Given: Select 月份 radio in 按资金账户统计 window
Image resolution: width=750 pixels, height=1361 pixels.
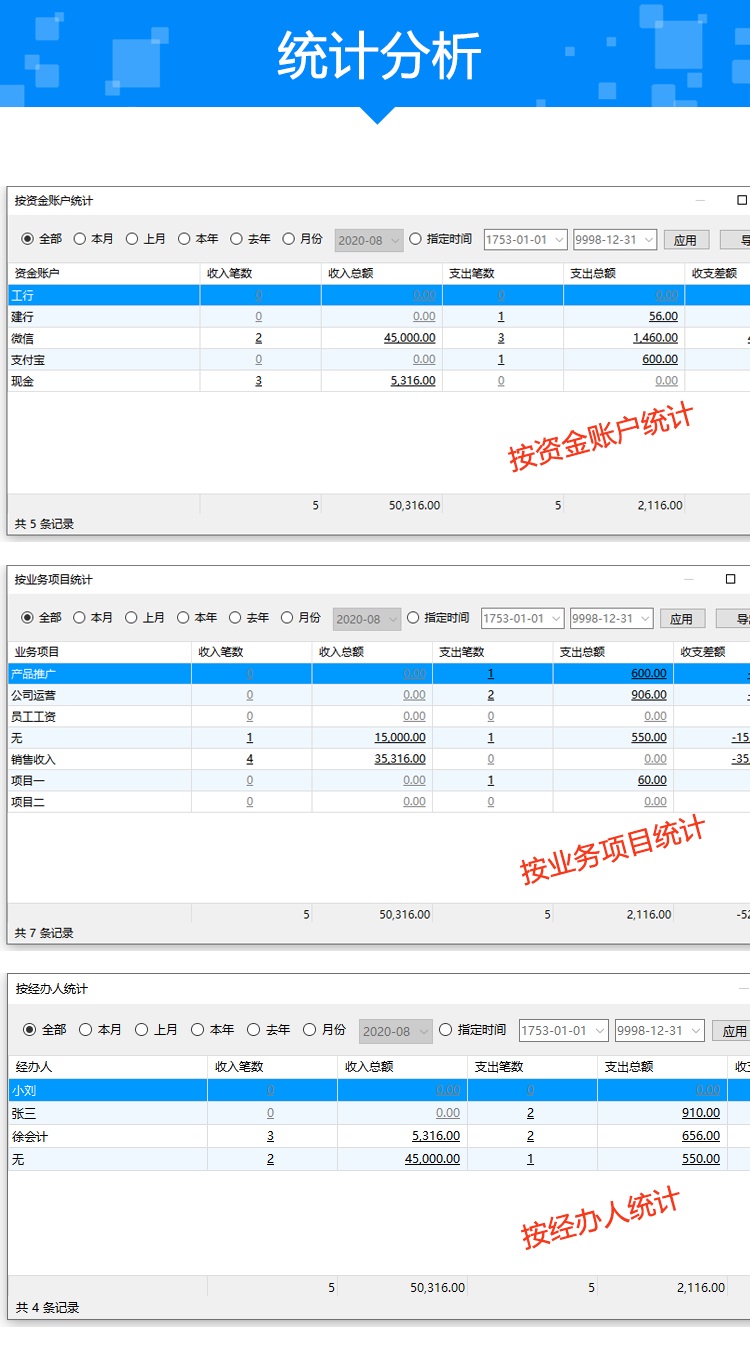Looking at the screenshot, I should click(x=302, y=239).
